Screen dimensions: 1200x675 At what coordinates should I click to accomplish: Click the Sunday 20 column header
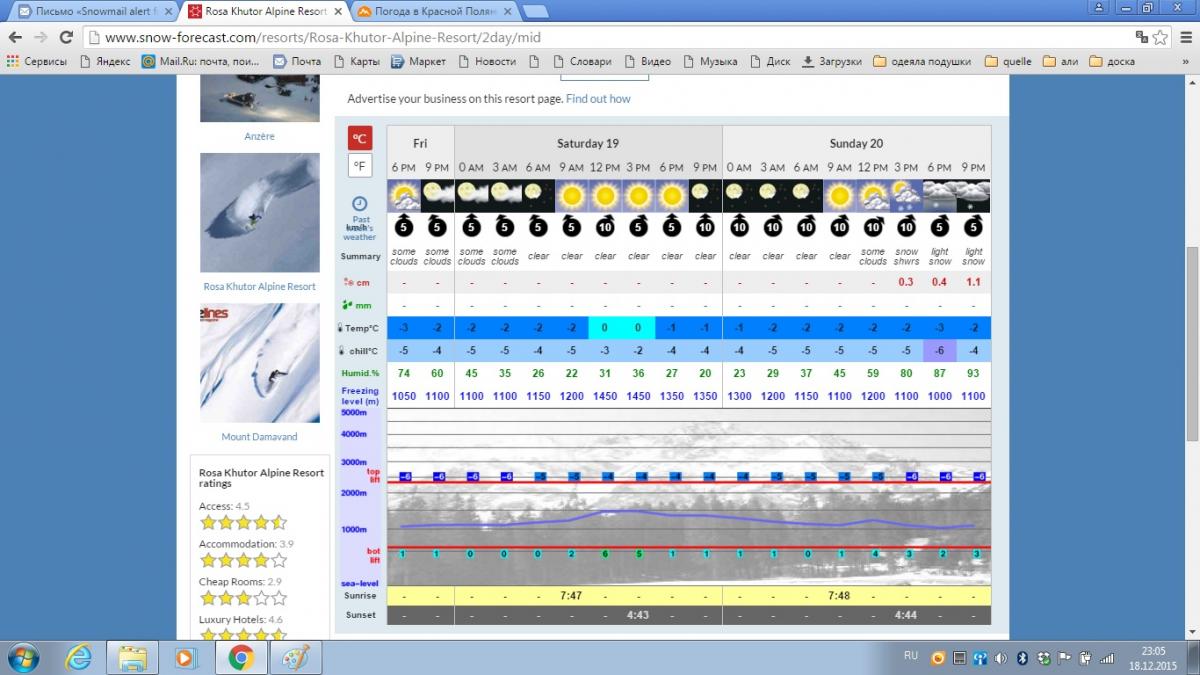coord(856,143)
